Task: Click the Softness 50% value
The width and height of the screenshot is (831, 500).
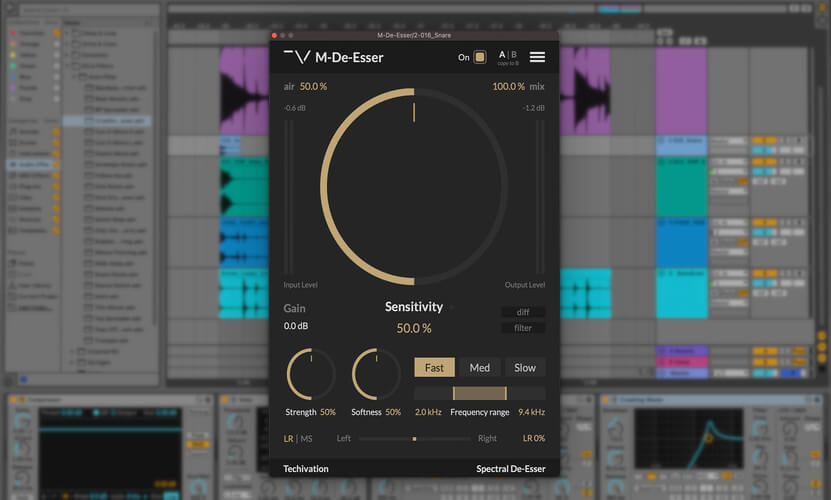Action: pos(393,412)
